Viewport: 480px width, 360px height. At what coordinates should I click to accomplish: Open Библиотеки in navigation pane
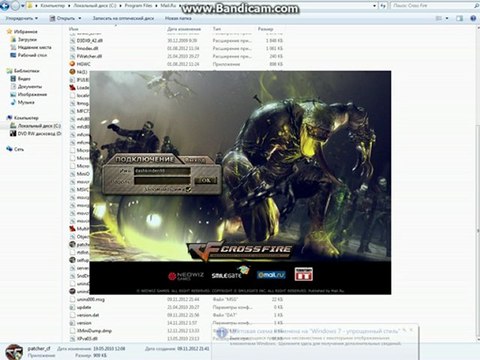click(x=27, y=71)
